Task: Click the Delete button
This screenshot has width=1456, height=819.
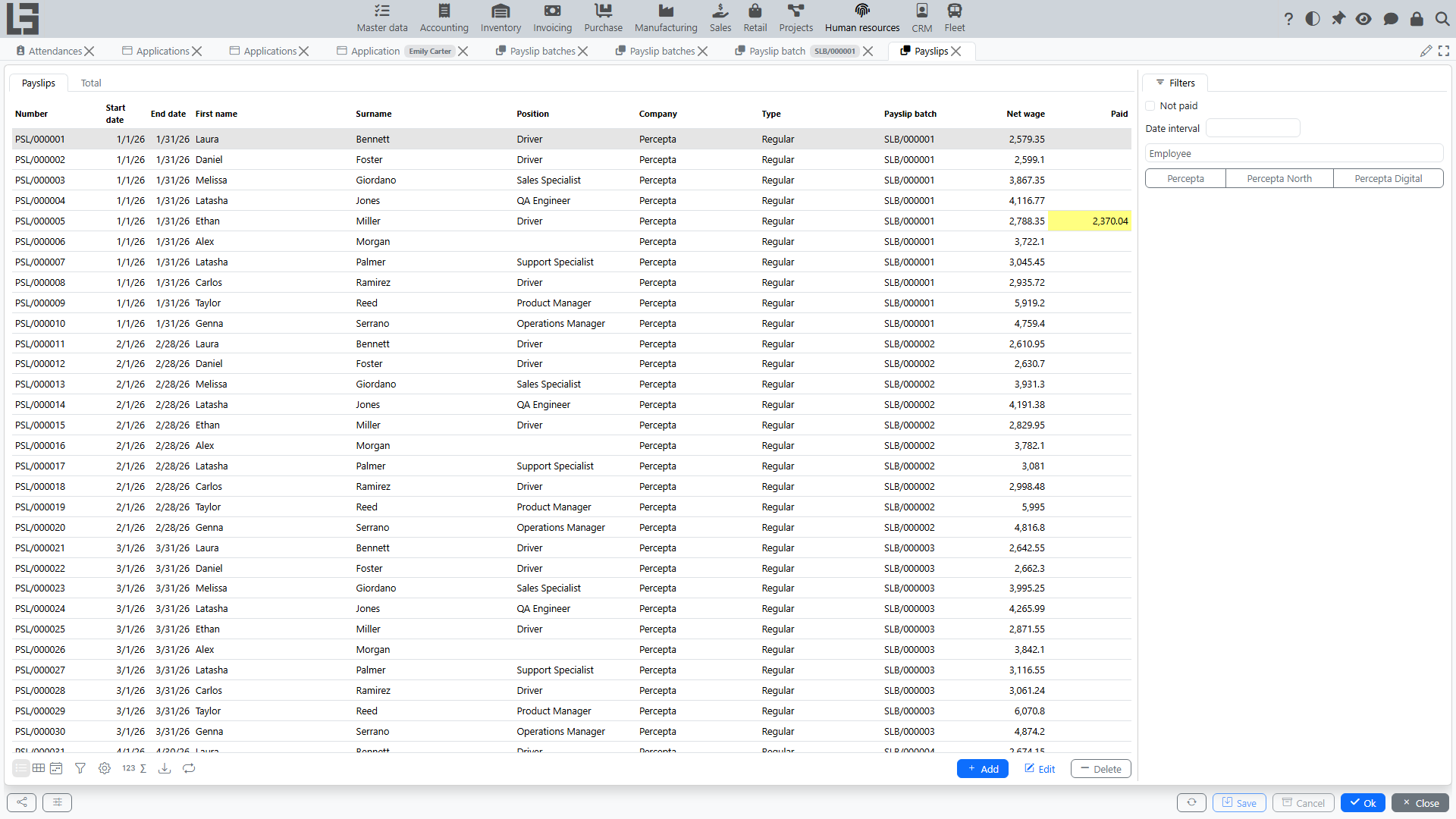Action: [x=1100, y=769]
